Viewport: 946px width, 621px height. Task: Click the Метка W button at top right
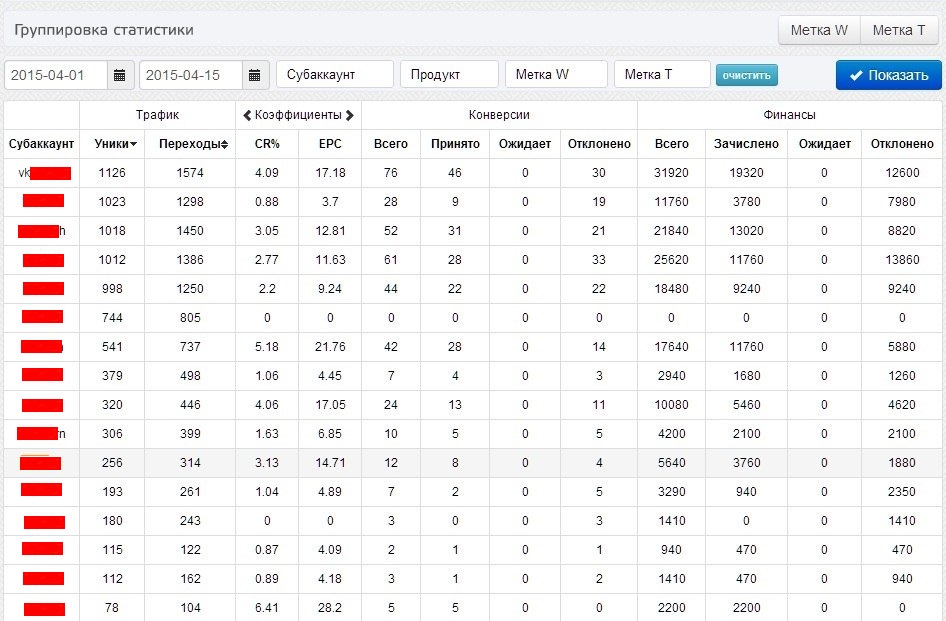[819, 30]
